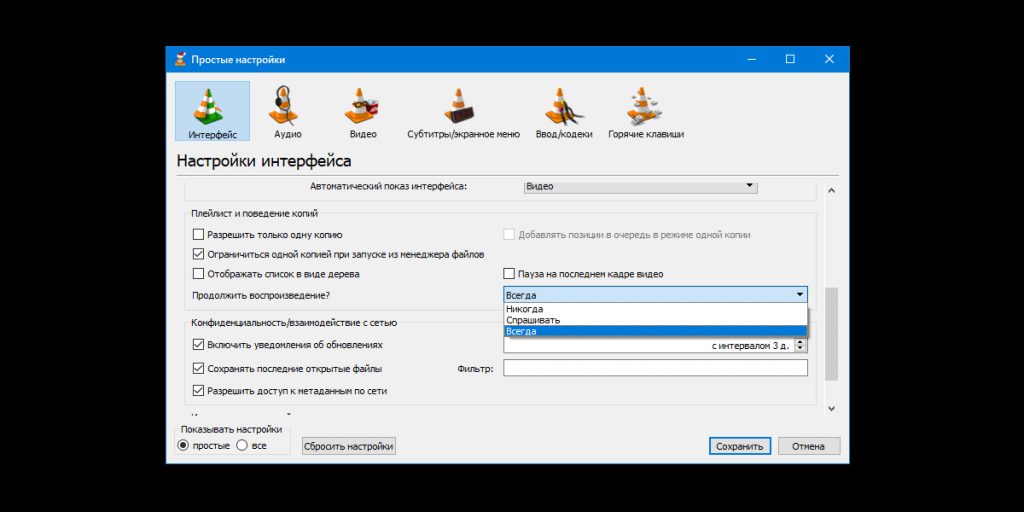Click the scrollbar down arrow
The width and height of the screenshot is (1024, 512).
pyautogui.click(x=831, y=408)
